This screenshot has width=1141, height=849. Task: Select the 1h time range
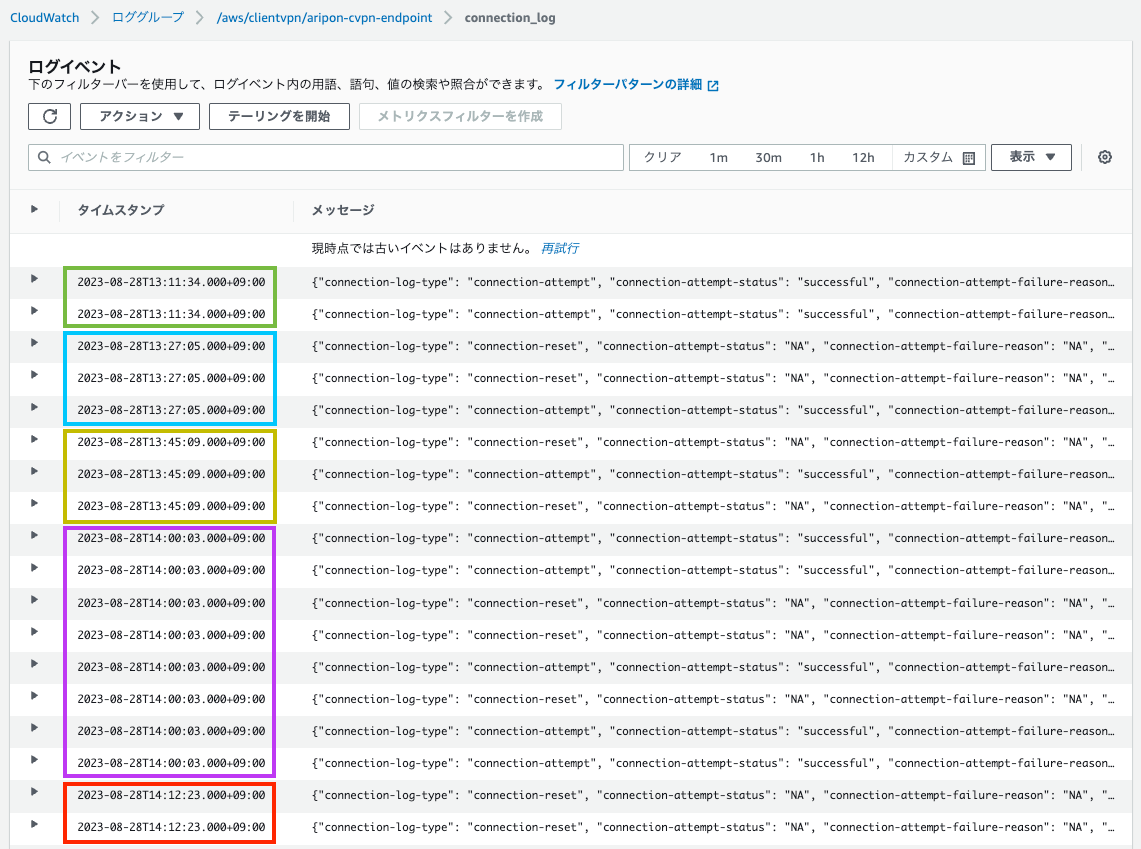(x=816, y=157)
